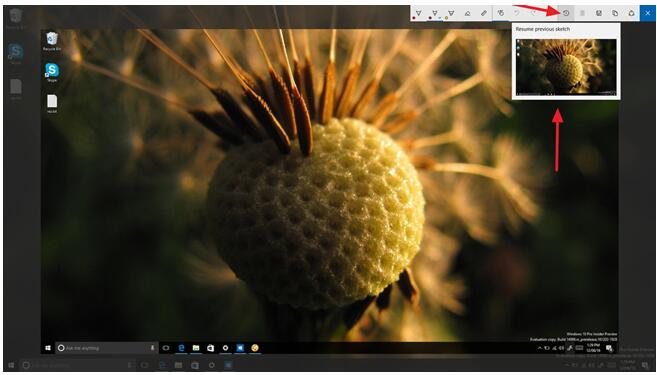Select the highlighter tool
This screenshot has height=375, width=657.
click(x=451, y=13)
